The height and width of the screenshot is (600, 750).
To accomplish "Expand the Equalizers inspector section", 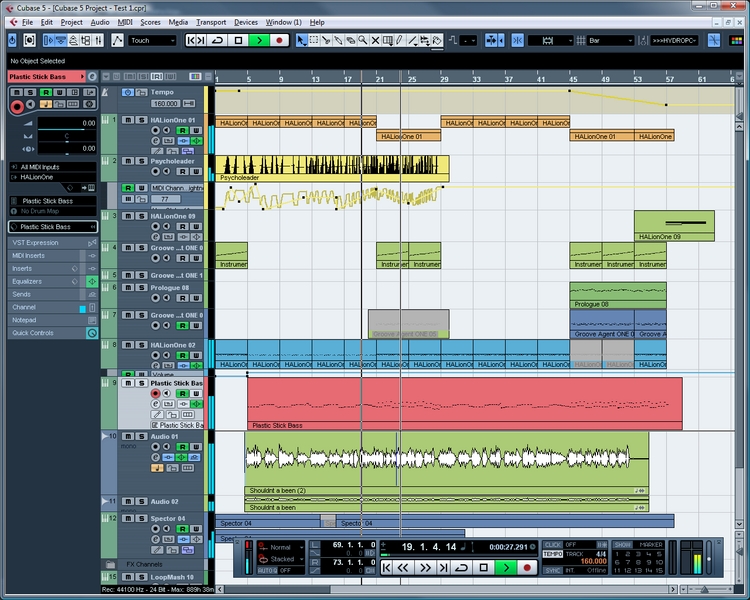I will (x=53, y=281).
